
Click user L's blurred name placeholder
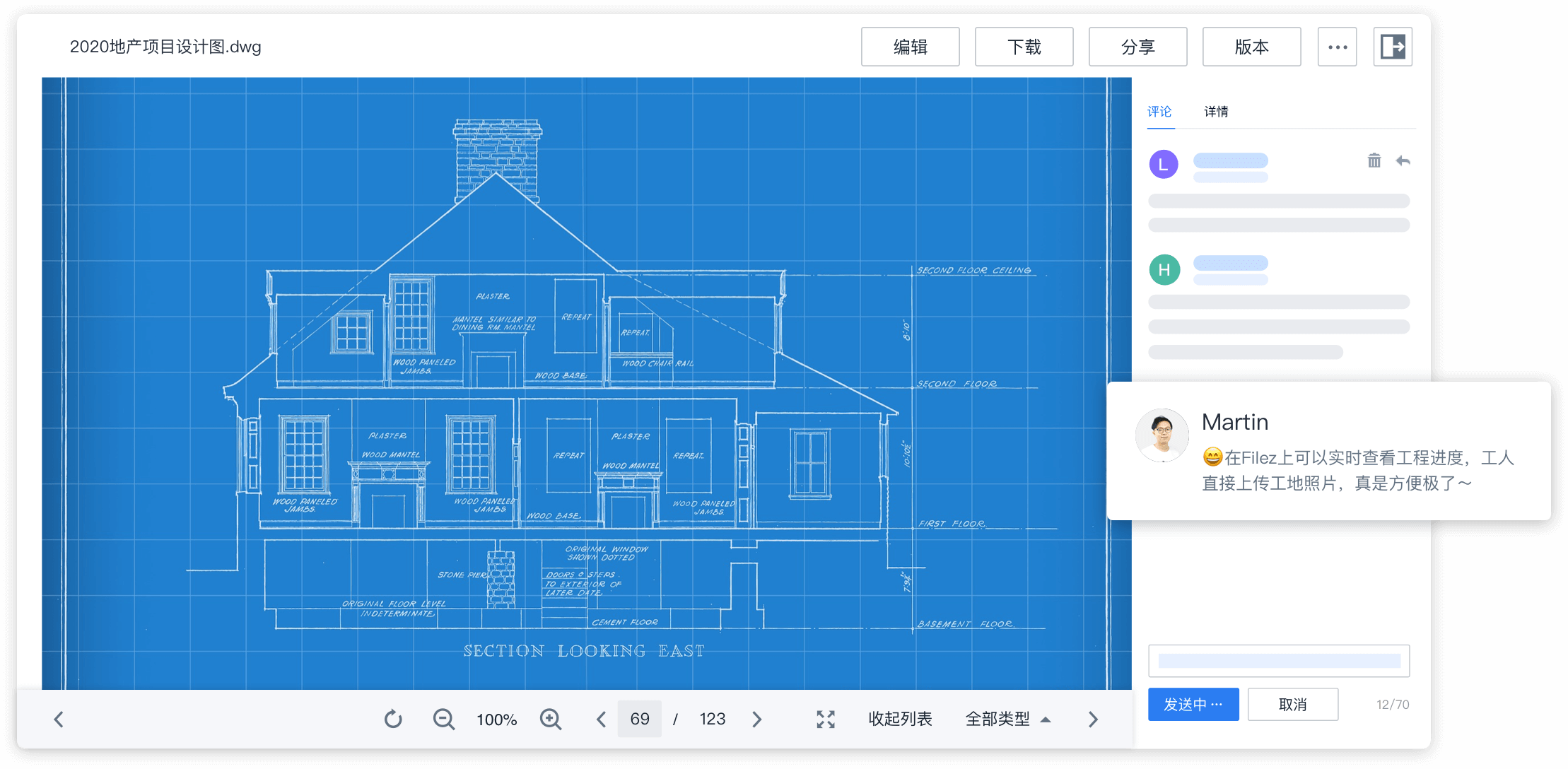tap(1230, 160)
